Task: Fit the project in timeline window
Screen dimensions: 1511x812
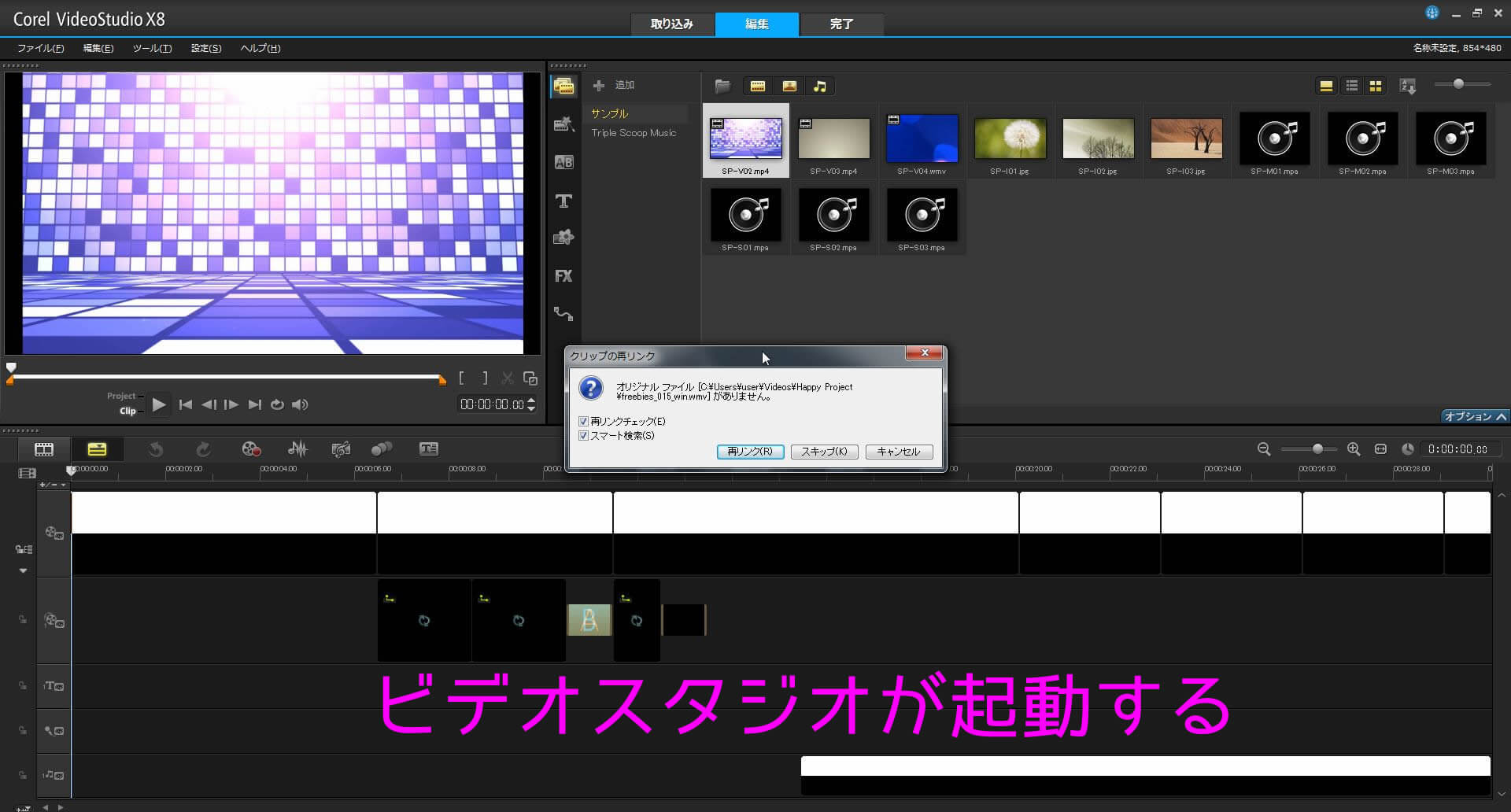Action: (x=1380, y=449)
